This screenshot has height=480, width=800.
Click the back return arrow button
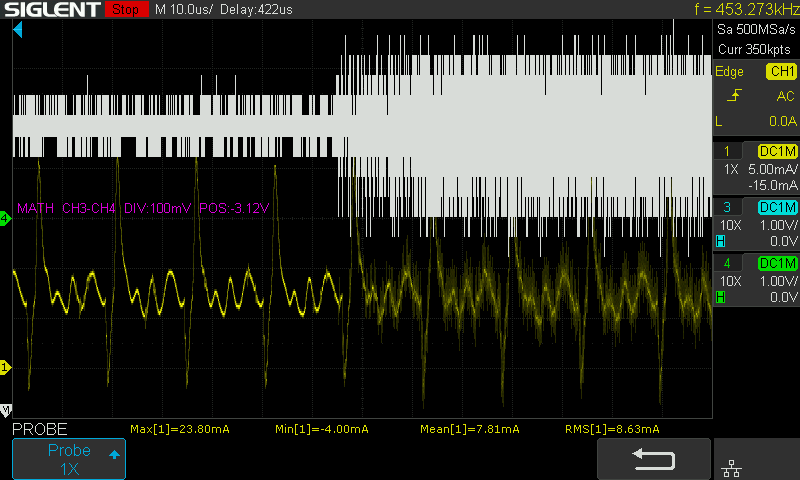tap(654, 459)
